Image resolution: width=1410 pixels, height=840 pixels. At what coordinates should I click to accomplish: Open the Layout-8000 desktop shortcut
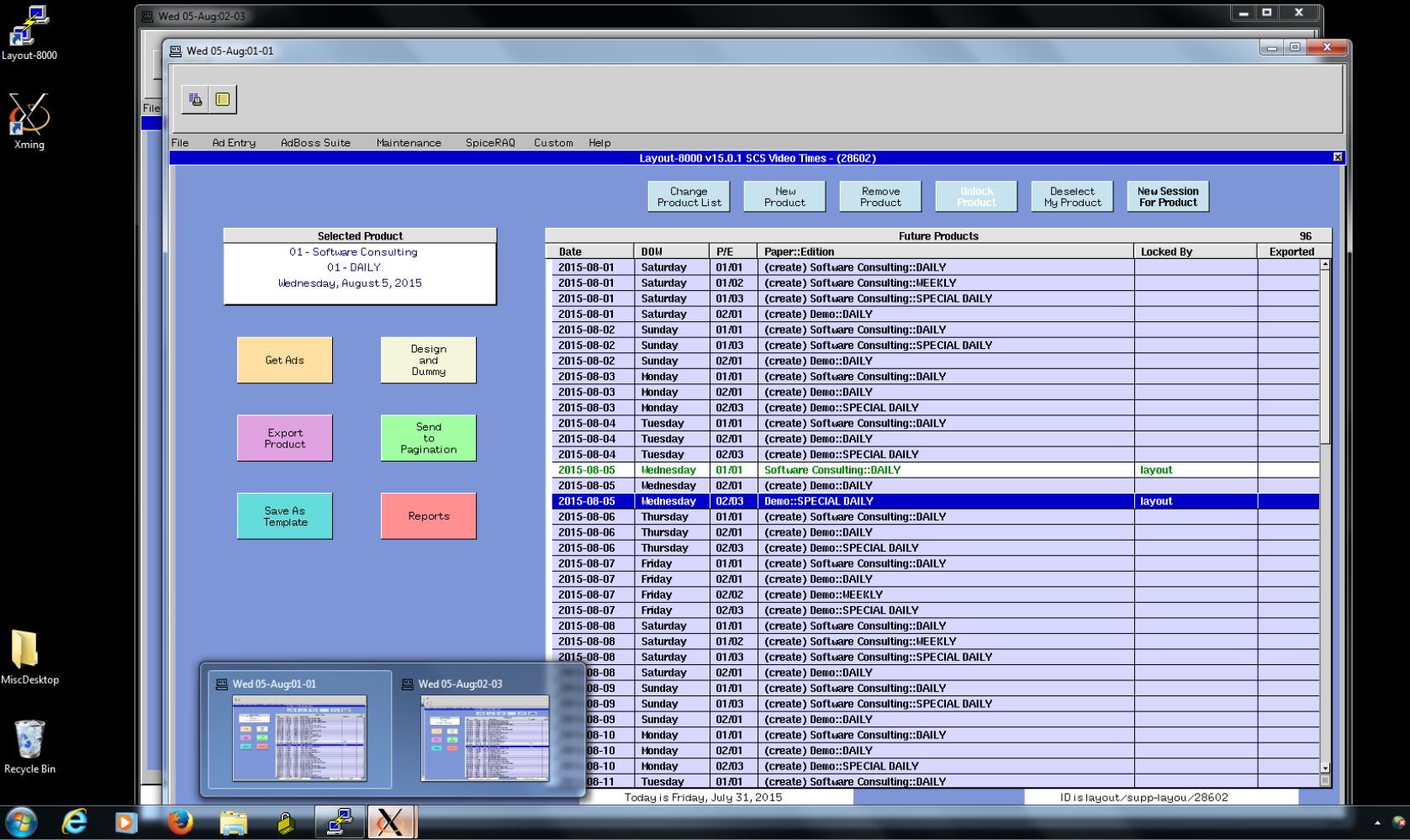(x=29, y=34)
